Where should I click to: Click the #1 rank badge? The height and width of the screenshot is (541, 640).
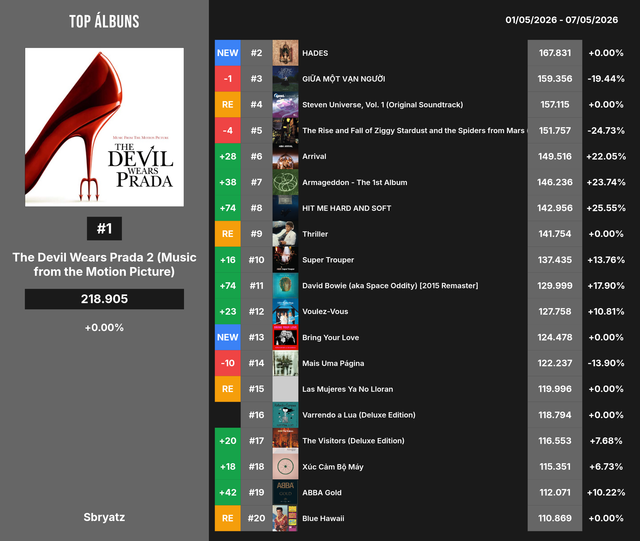point(104,229)
